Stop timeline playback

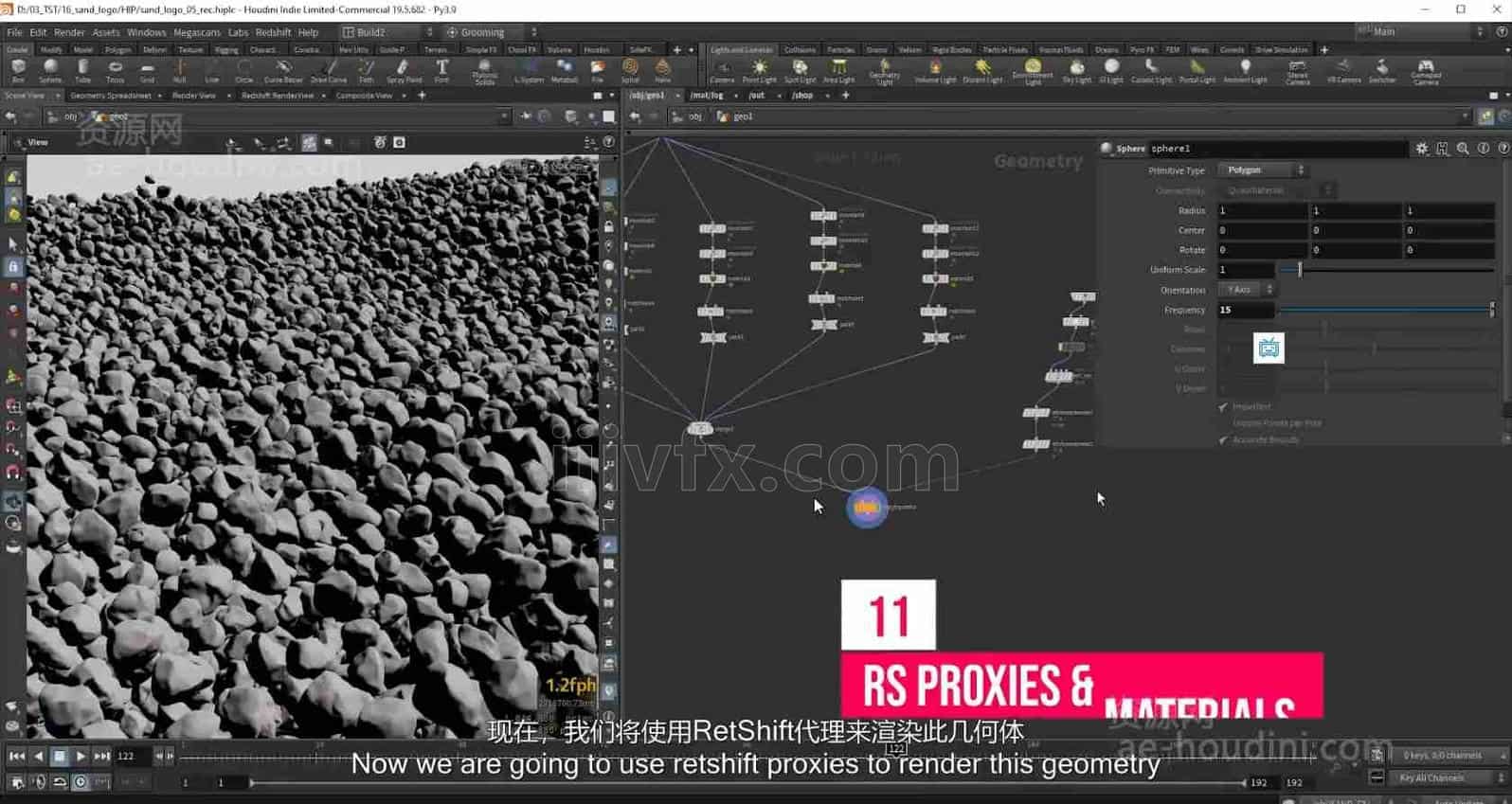(x=59, y=756)
